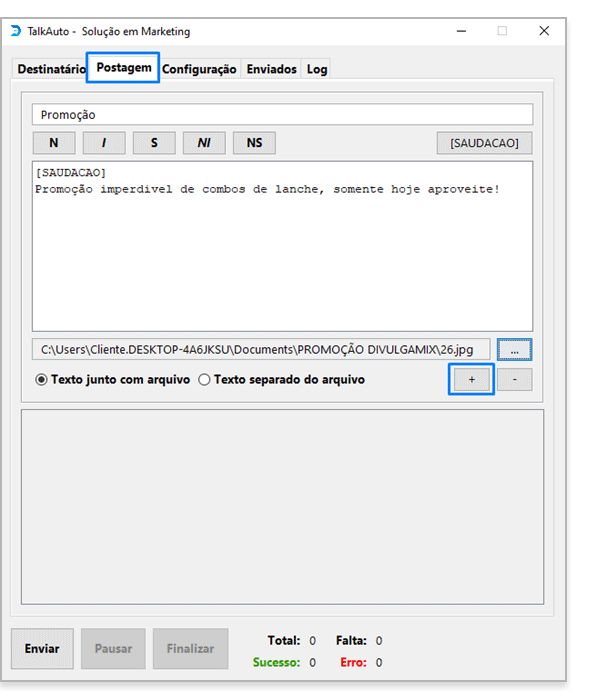
Task: Apply bold italic with NI button
Action: click(x=204, y=143)
